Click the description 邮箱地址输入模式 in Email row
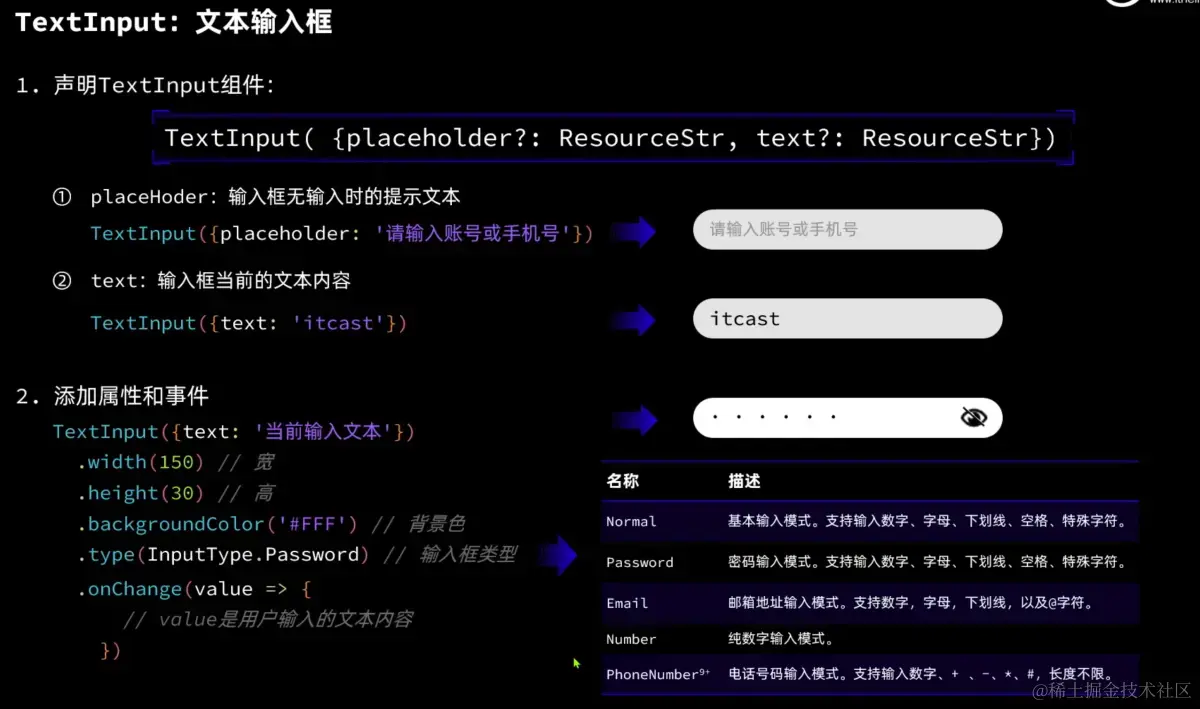Viewport: 1200px width, 709px height. click(x=911, y=603)
